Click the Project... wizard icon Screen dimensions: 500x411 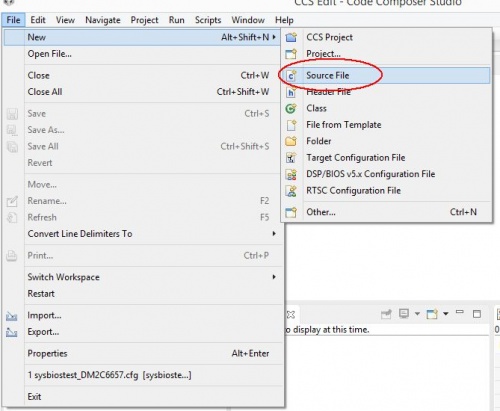[x=291, y=54]
